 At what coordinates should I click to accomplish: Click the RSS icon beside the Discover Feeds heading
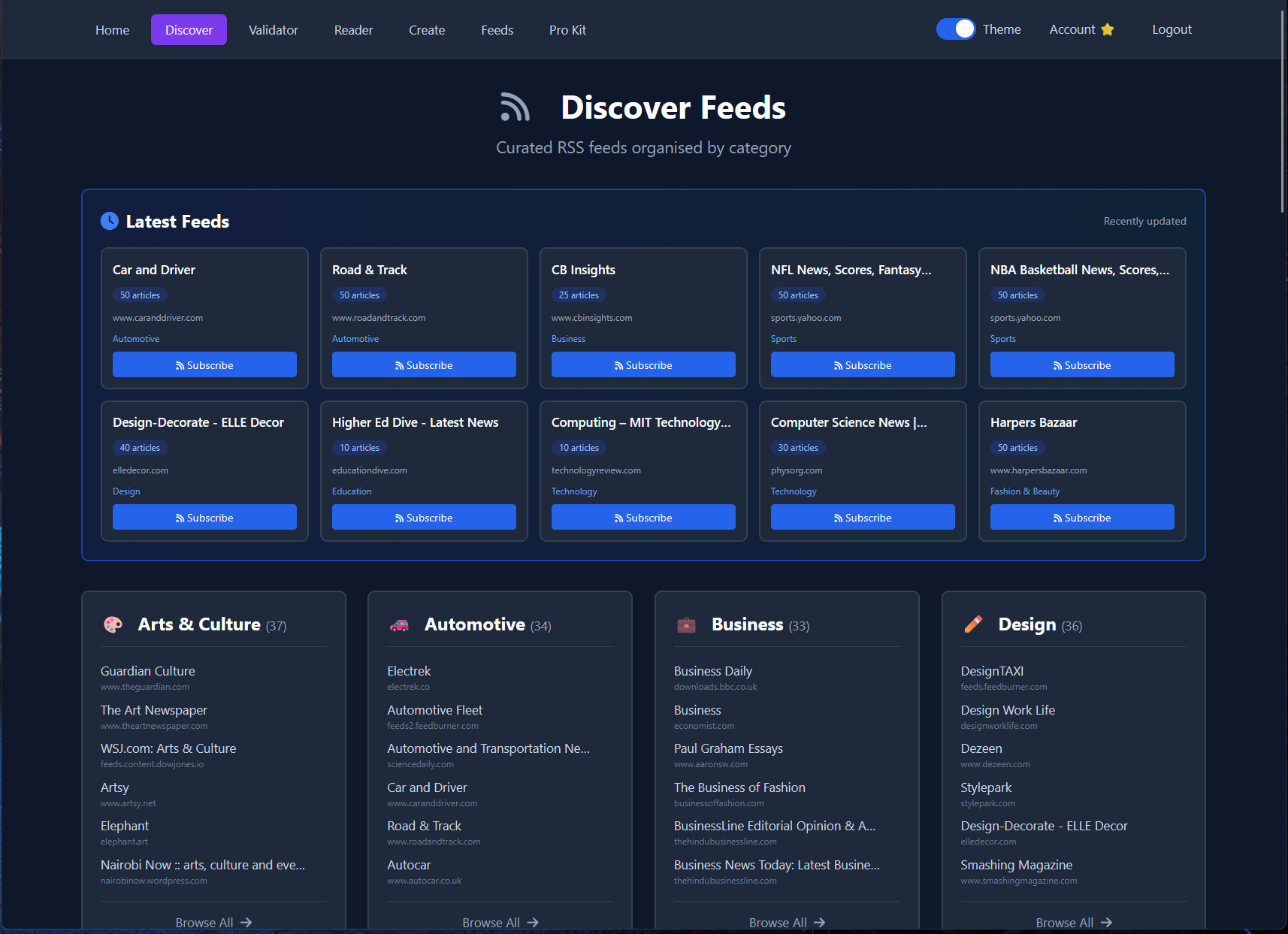pos(514,107)
